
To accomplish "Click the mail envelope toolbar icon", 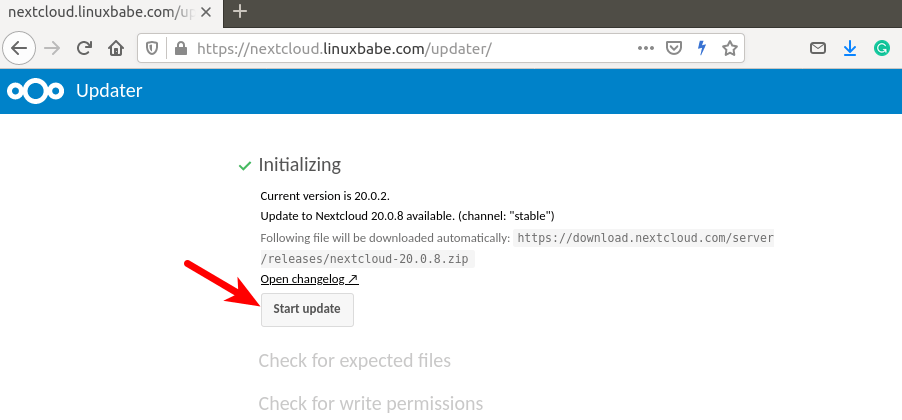I will pos(818,48).
